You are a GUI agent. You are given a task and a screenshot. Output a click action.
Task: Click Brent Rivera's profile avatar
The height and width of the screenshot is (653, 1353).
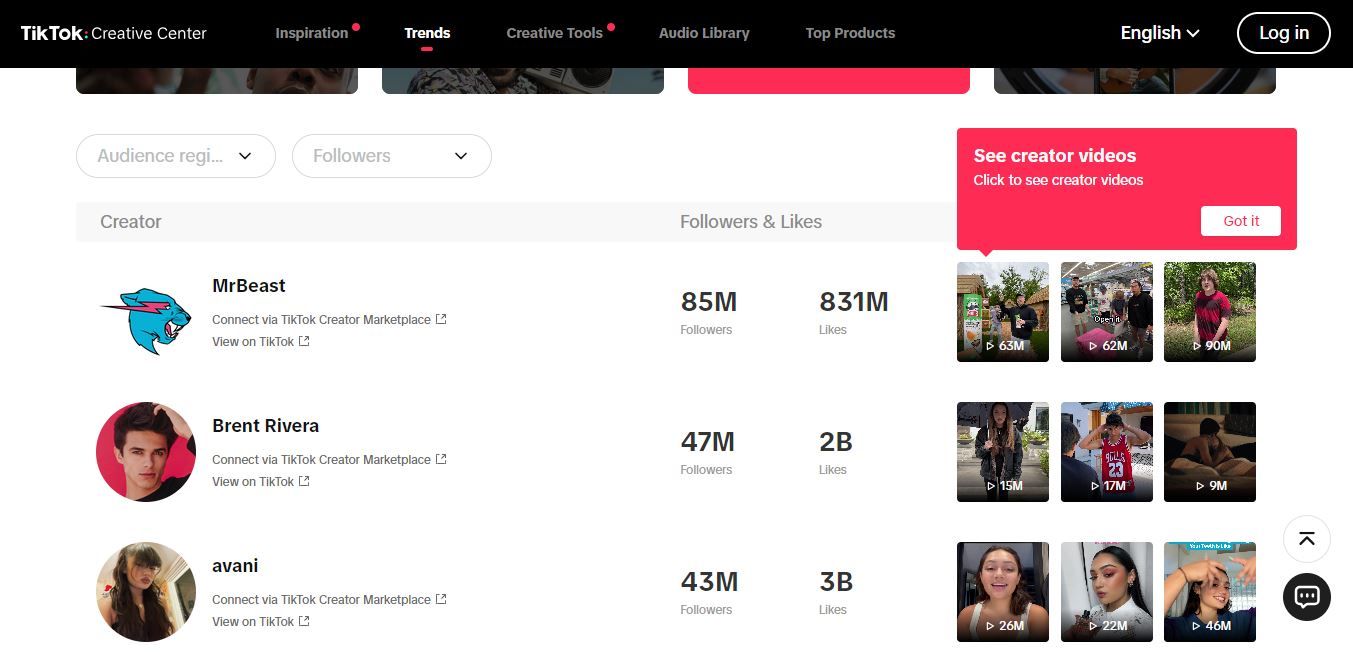coord(145,452)
